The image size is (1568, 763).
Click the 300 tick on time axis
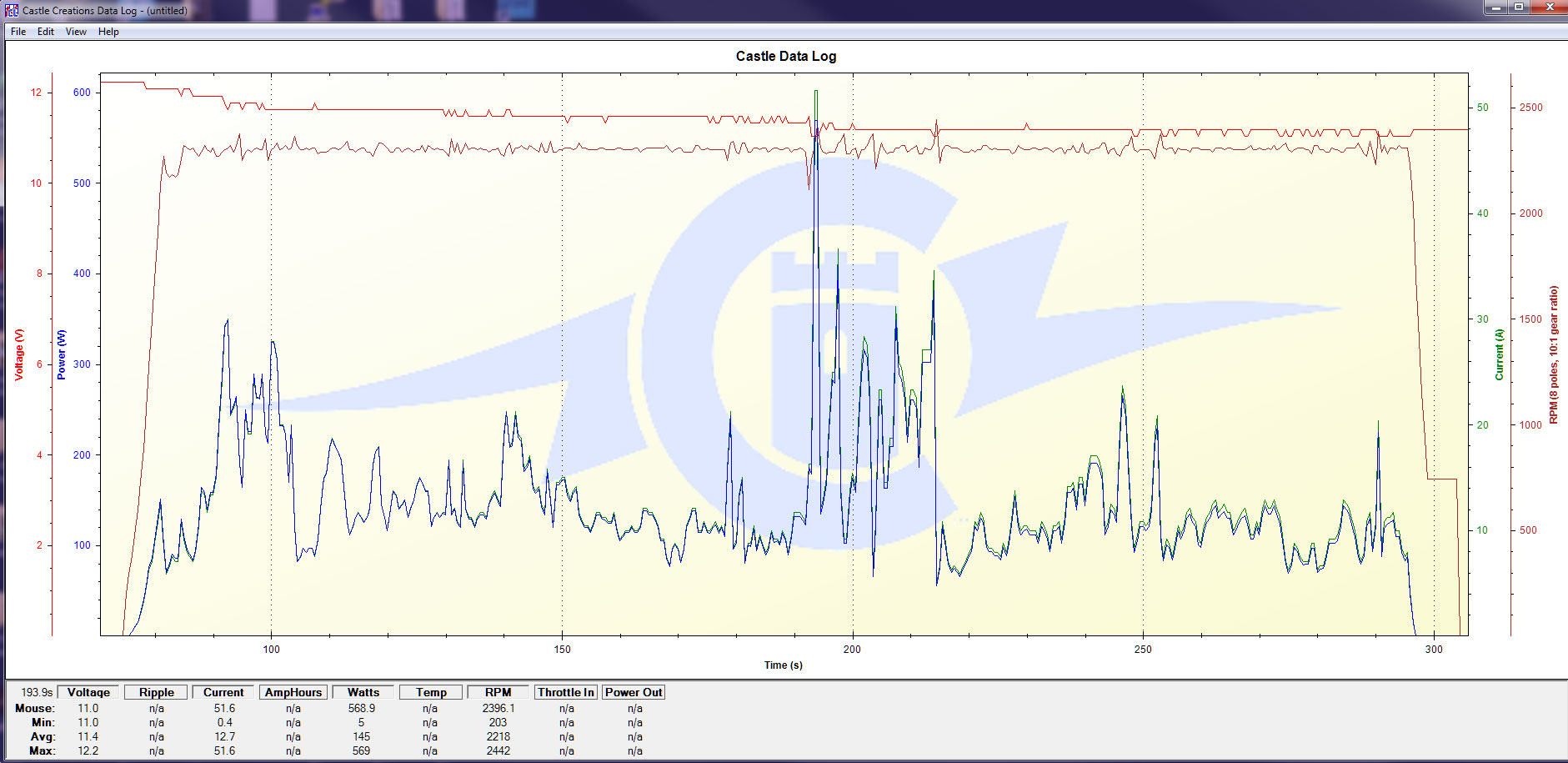(x=1434, y=649)
